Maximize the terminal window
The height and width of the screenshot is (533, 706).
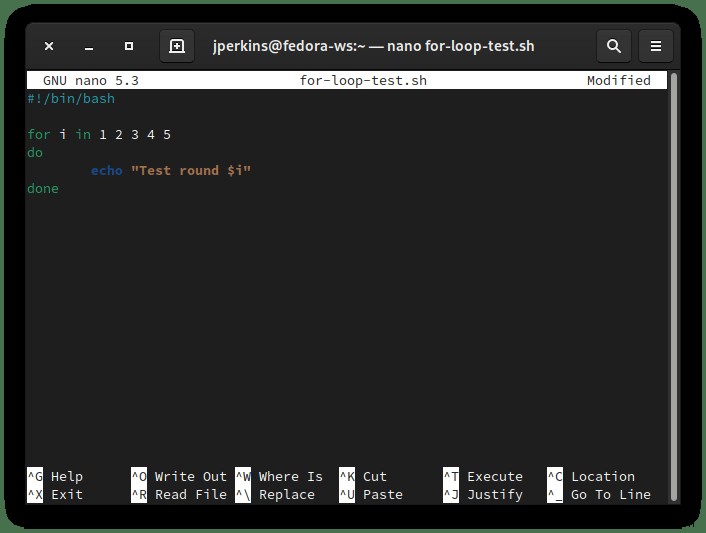pyautogui.click(x=129, y=46)
